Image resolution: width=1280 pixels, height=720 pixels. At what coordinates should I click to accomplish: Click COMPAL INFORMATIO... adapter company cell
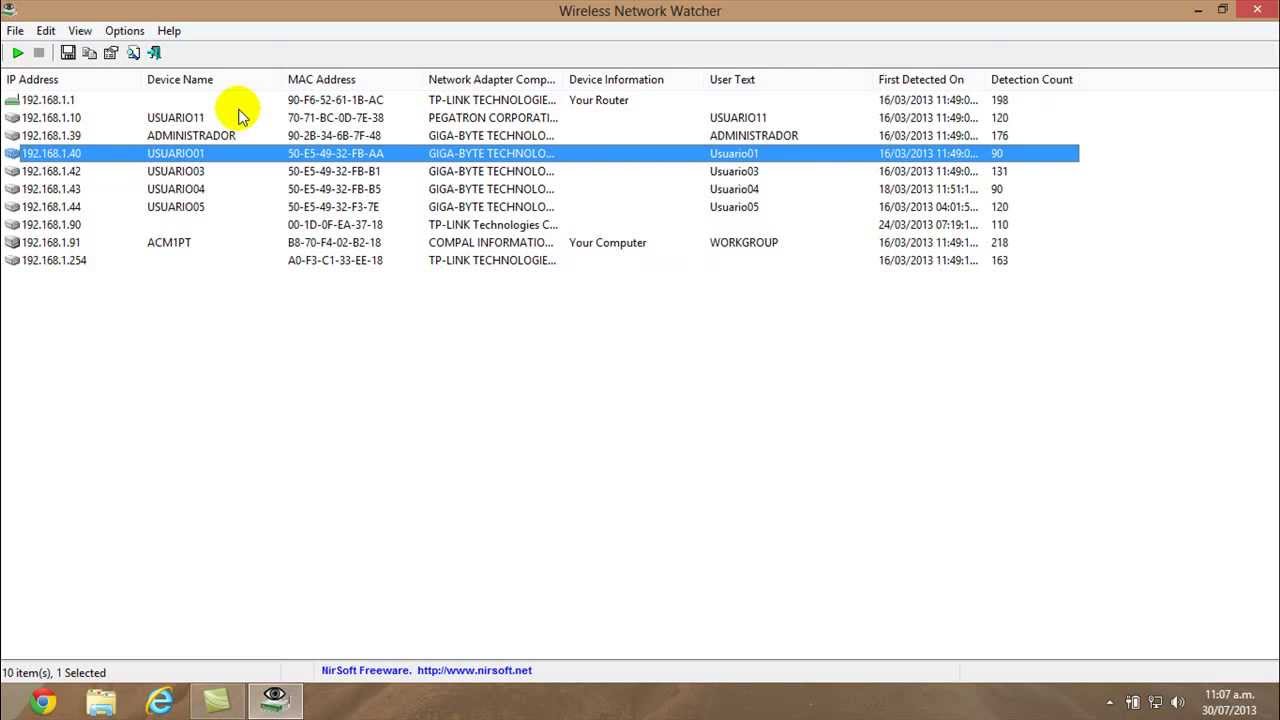tap(491, 243)
